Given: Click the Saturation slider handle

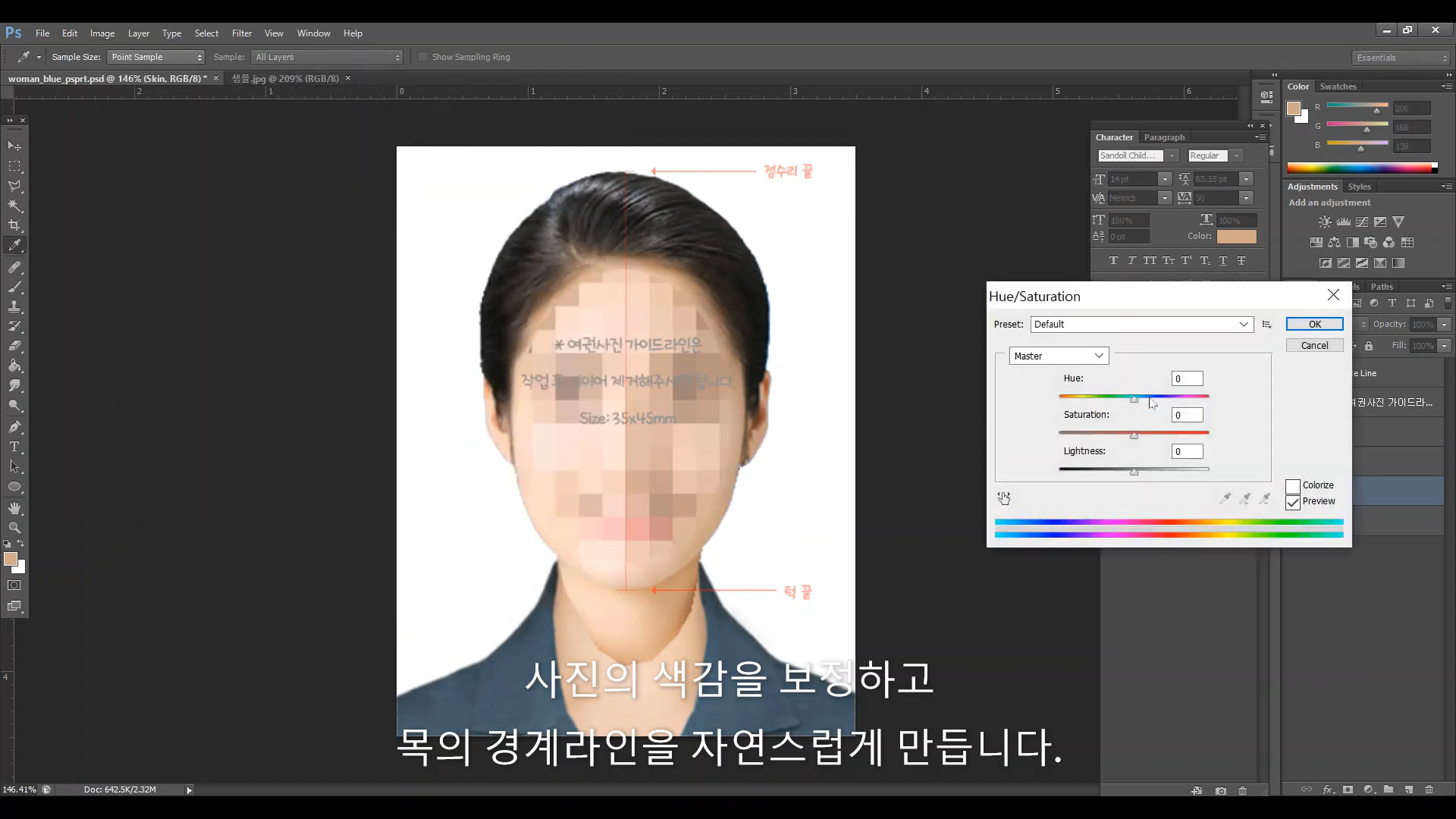Looking at the screenshot, I should tap(1134, 435).
